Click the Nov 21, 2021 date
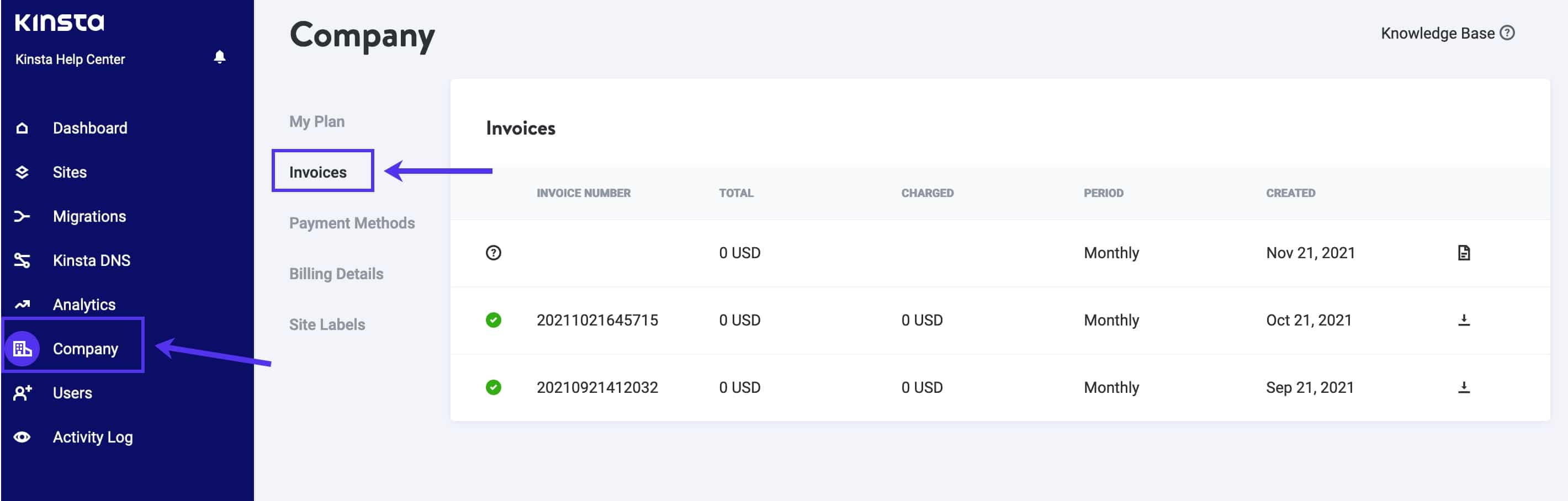The height and width of the screenshot is (501, 1568). click(1311, 253)
